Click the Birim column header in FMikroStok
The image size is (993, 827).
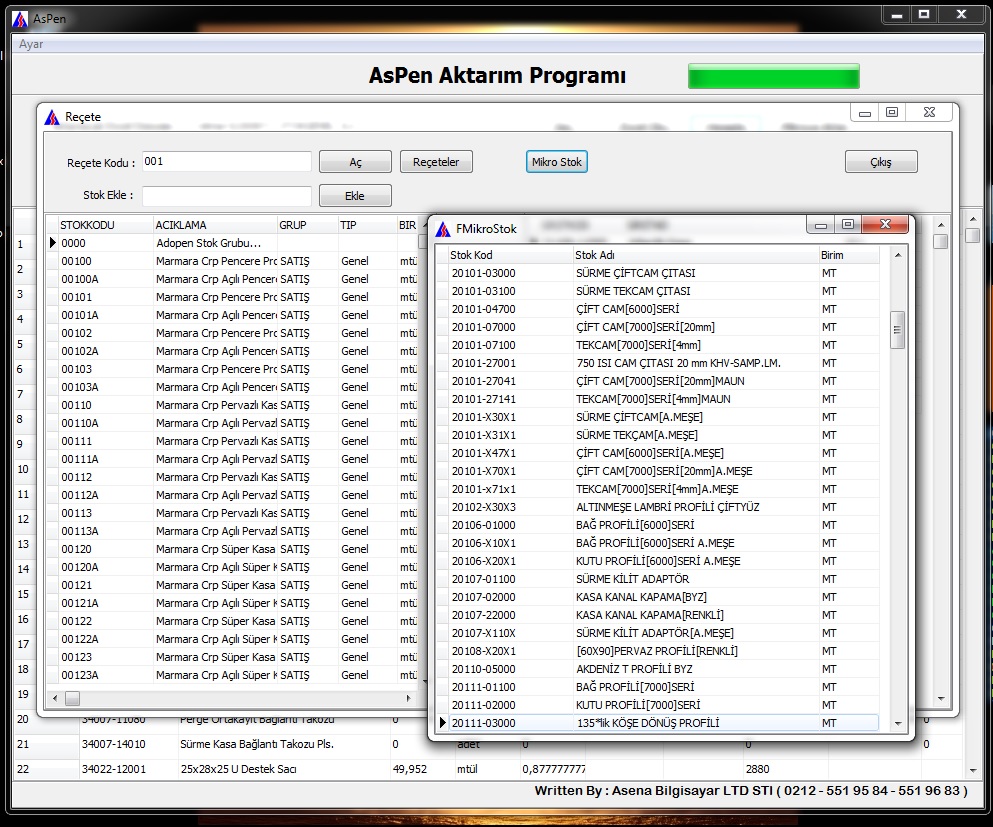[x=849, y=255]
